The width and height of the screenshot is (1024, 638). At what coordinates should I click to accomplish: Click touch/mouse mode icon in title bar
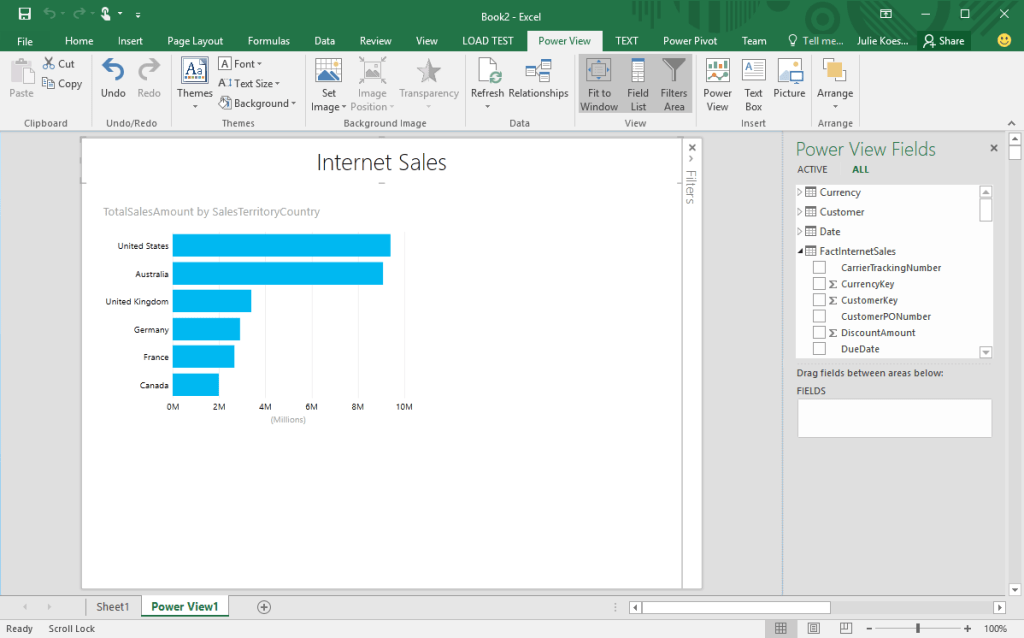click(106, 14)
